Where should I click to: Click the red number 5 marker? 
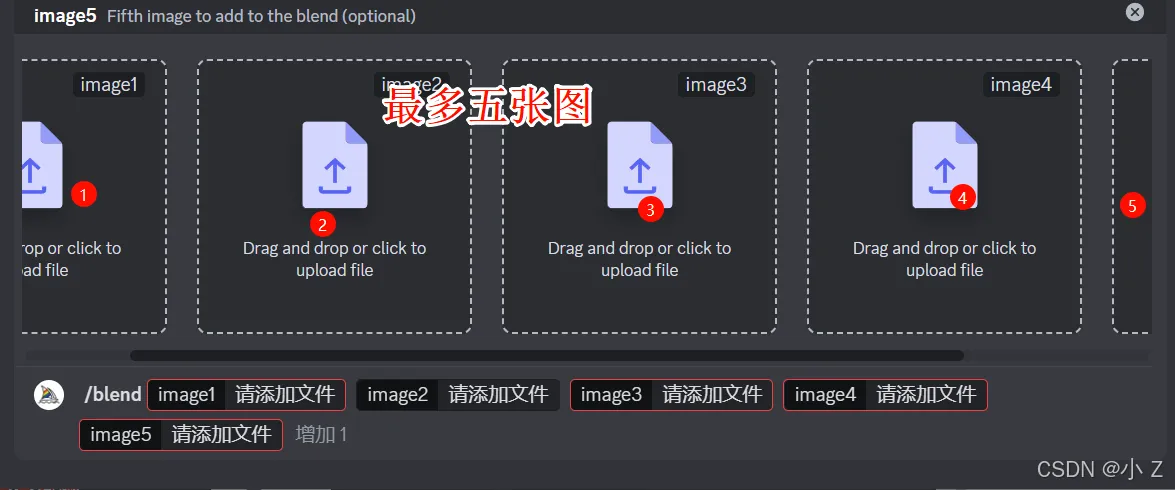tap(1132, 205)
